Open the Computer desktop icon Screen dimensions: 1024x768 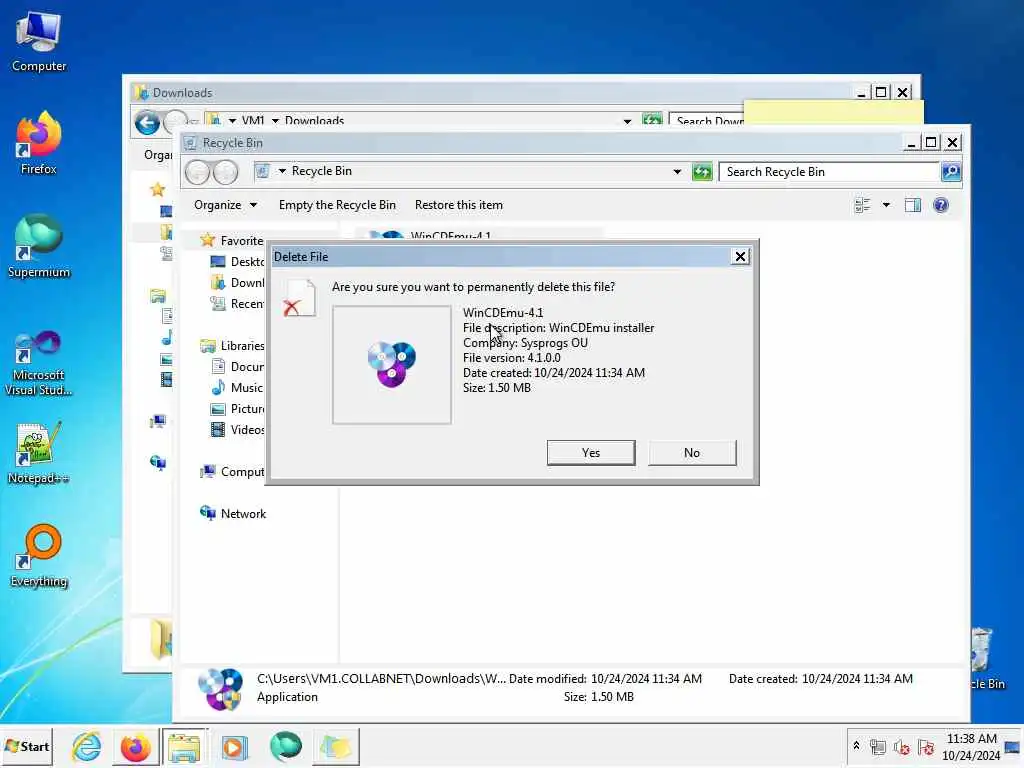click(39, 42)
